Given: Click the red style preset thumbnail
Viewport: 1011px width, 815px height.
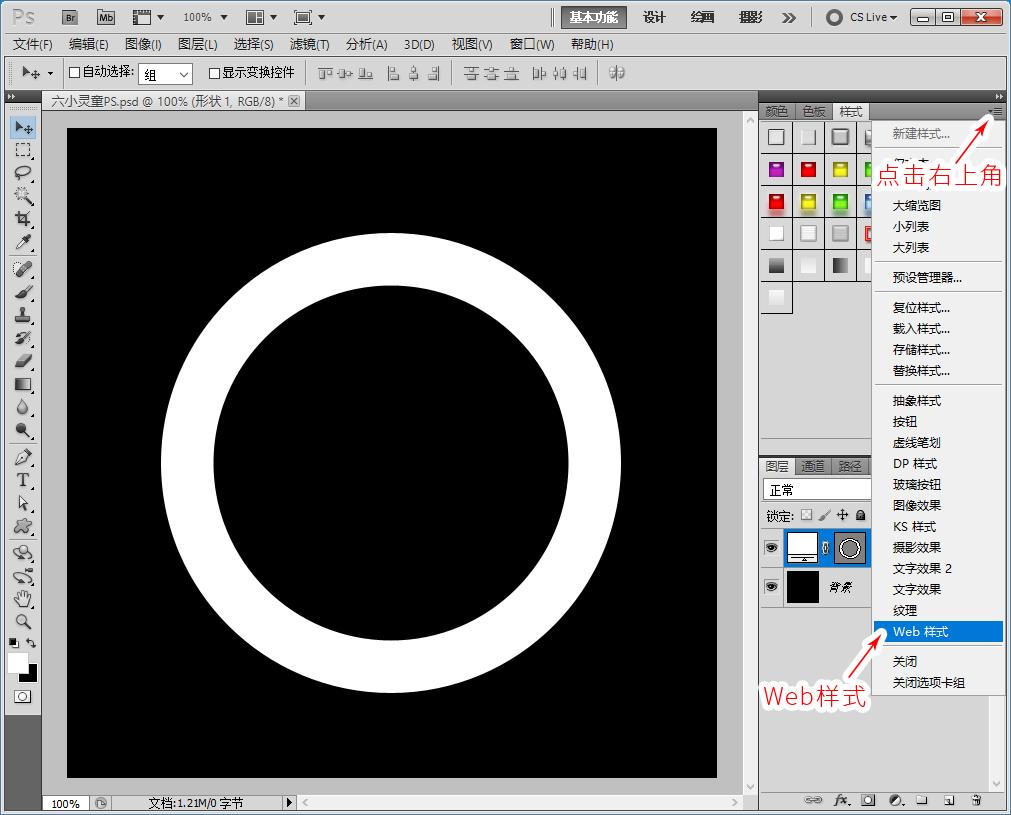Looking at the screenshot, I should click(x=808, y=170).
